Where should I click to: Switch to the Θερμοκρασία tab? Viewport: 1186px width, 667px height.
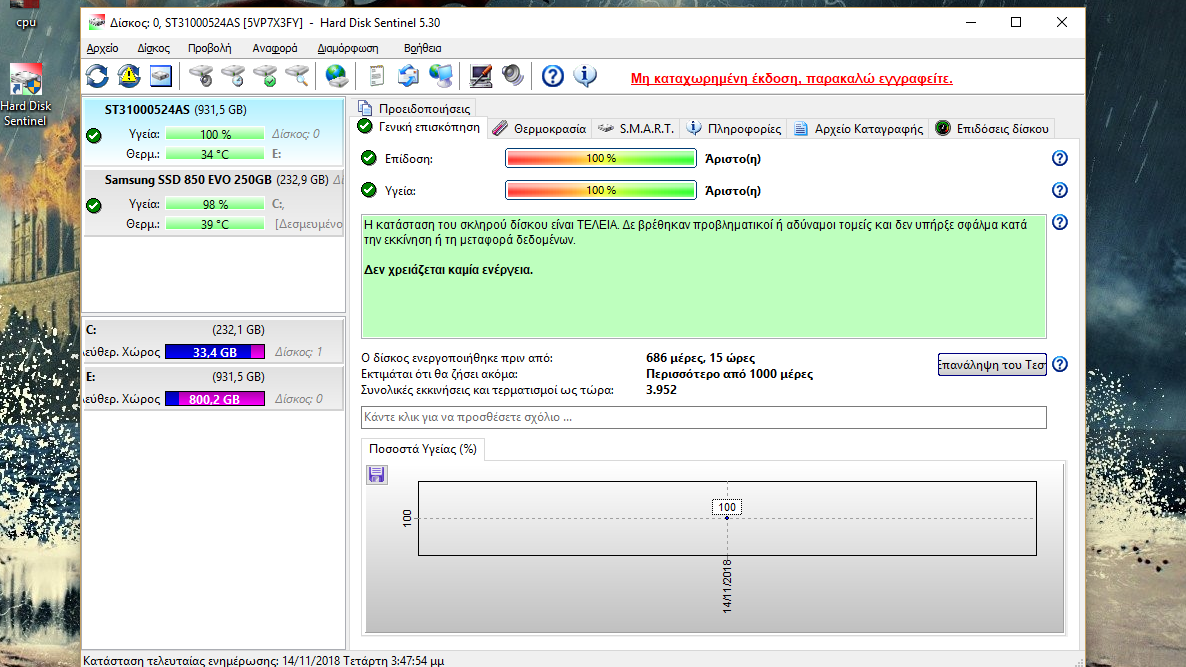pyautogui.click(x=539, y=129)
